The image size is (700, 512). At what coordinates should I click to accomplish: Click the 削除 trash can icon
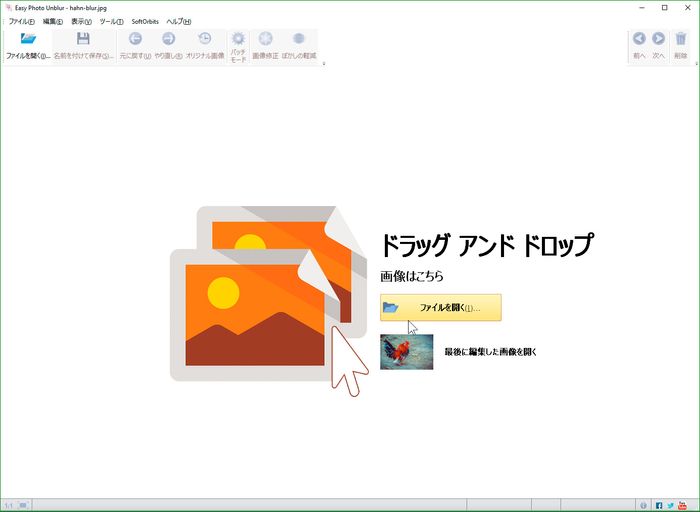tap(681, 40)
